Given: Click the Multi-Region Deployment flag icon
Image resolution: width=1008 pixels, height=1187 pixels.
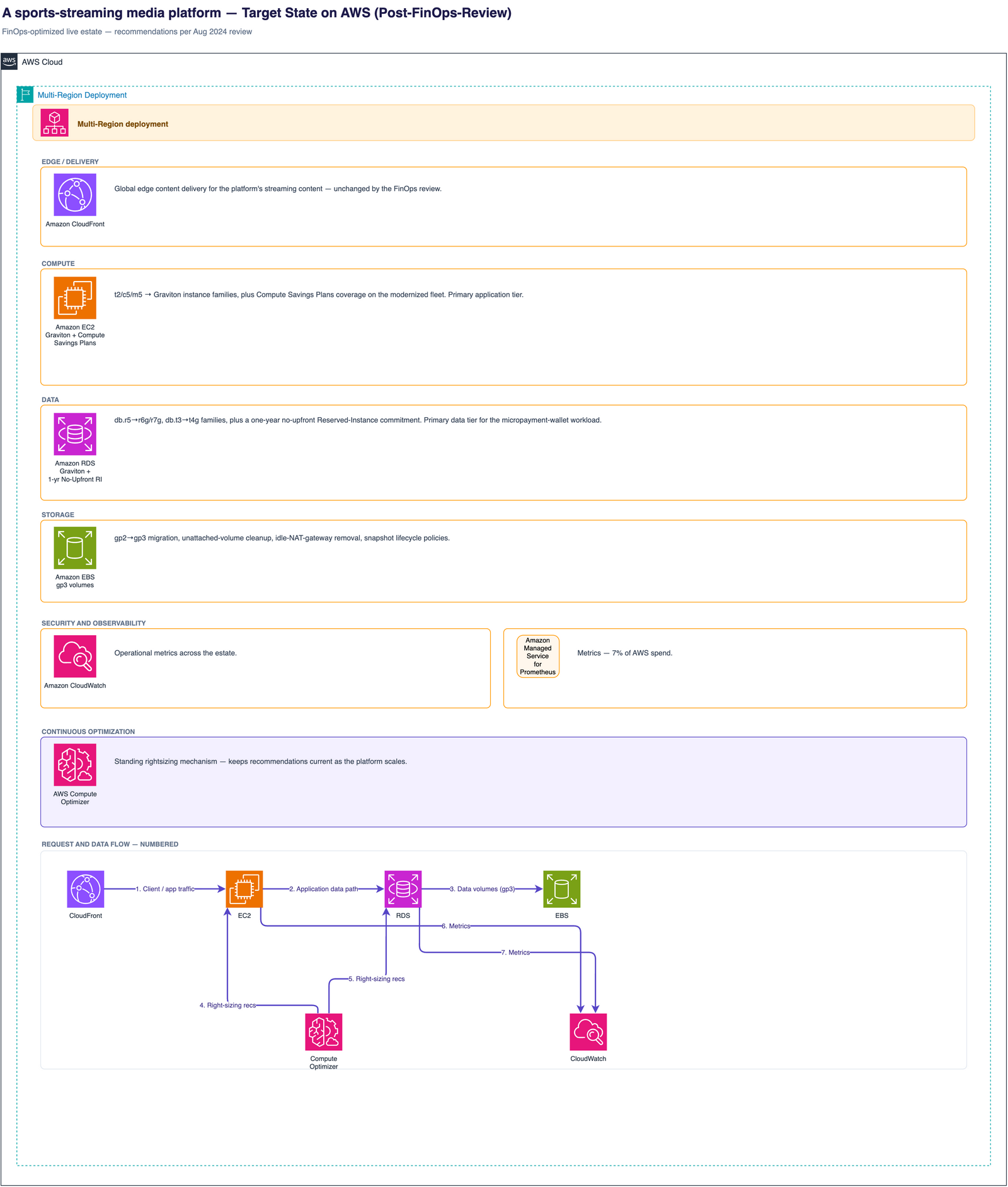Looking at the screenshot, I should point(25,95).
